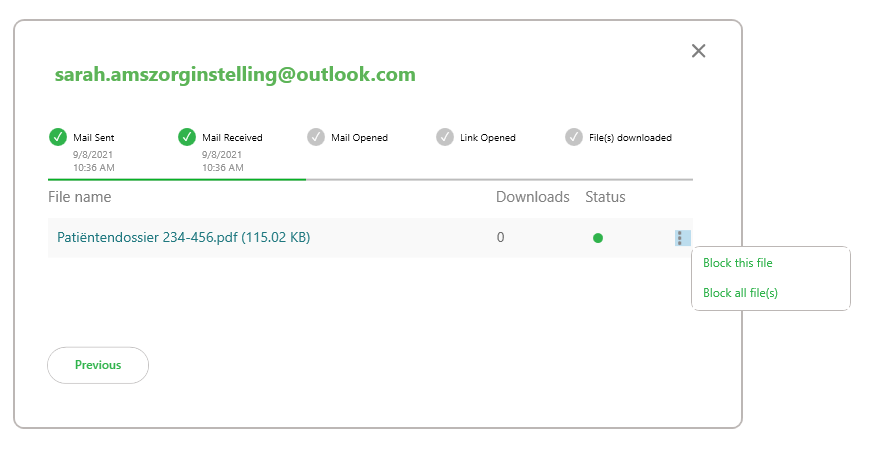Click the Mail Sent green checkmark icon
Screen dimensions: 886x465
58,137
